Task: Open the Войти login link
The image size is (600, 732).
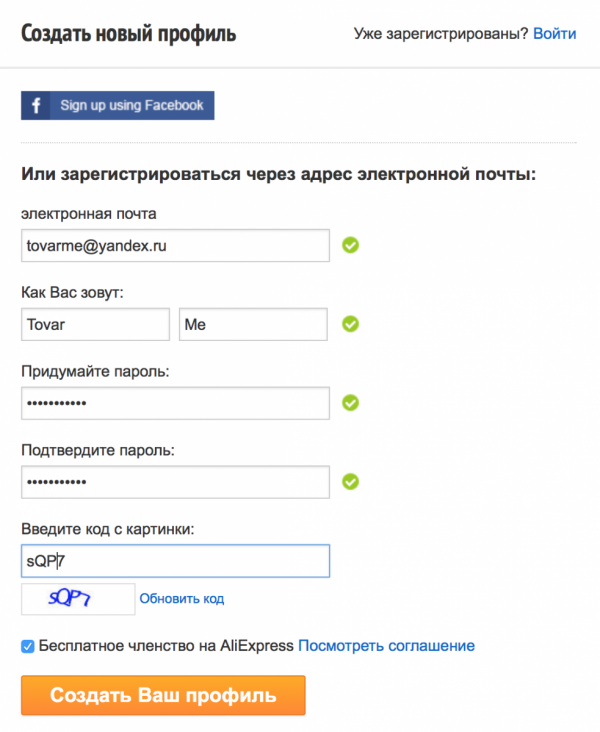Action: tap(555, 34)
